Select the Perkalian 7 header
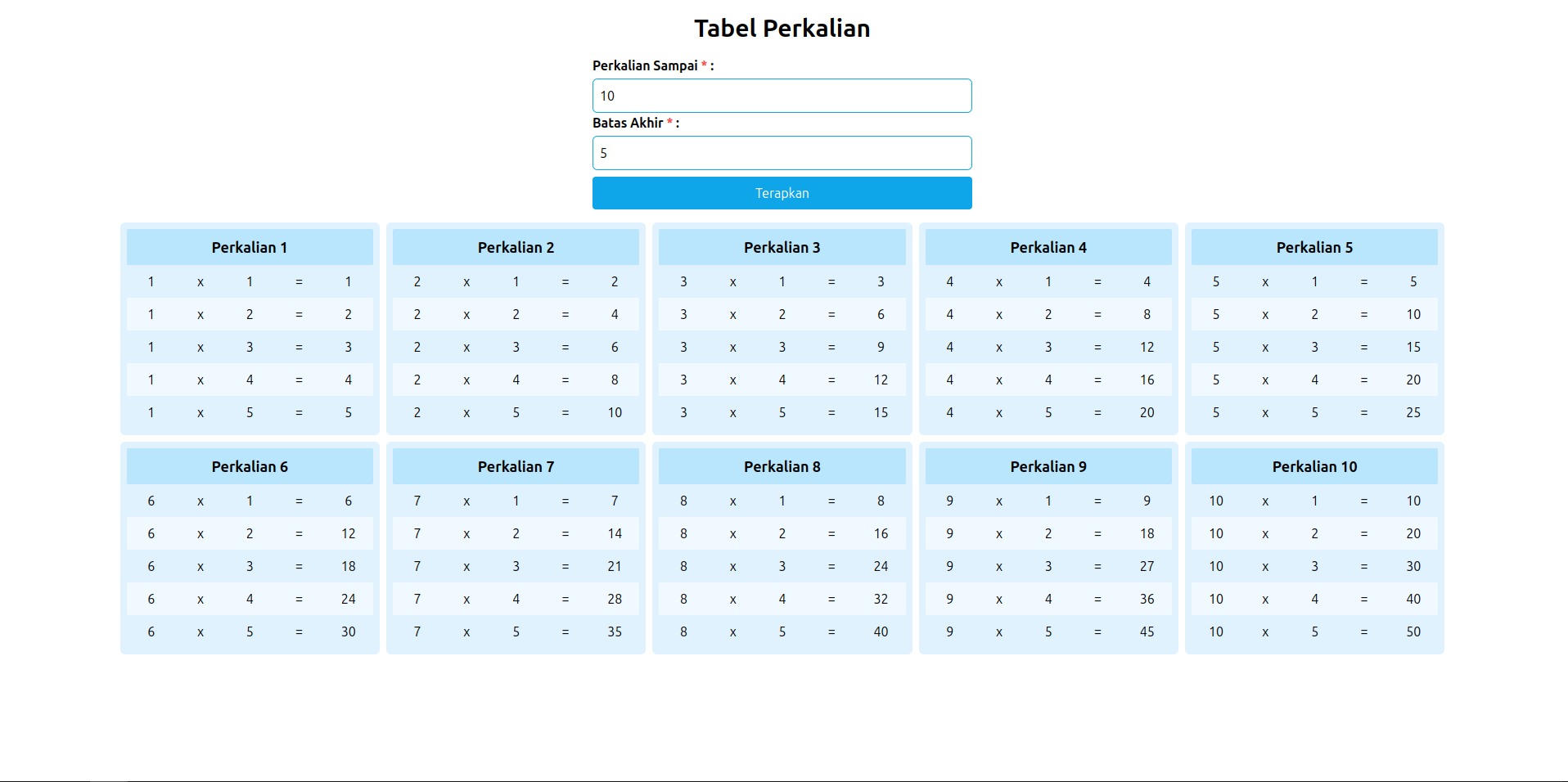 pos(516,466)
